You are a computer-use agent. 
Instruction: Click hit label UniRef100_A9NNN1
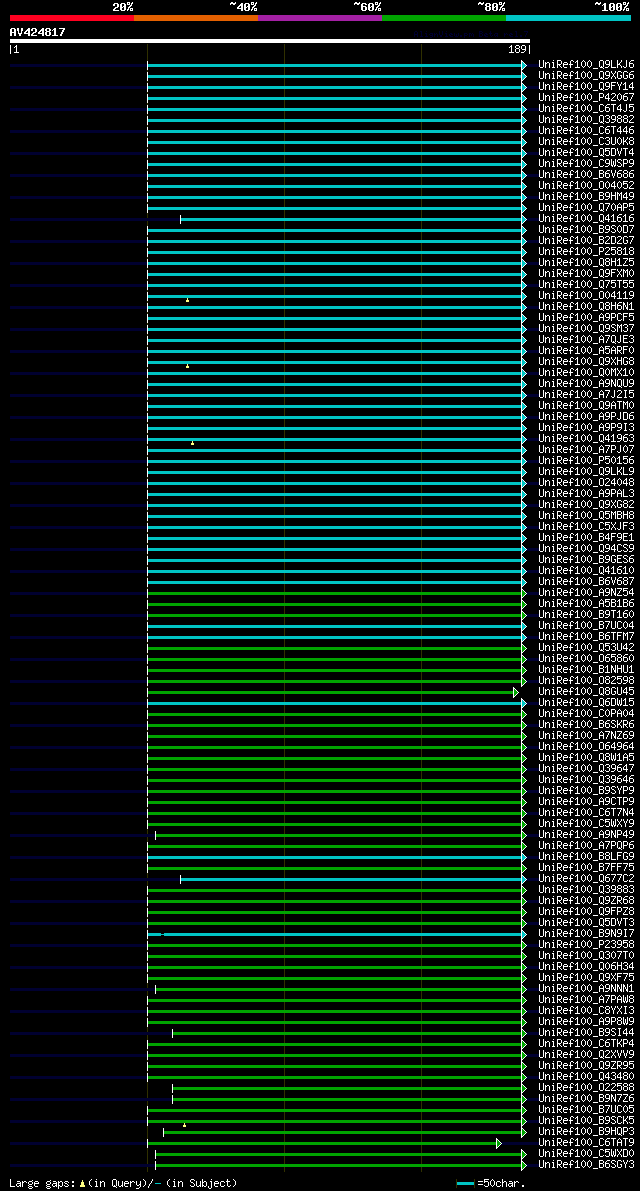tap(586, 988)
